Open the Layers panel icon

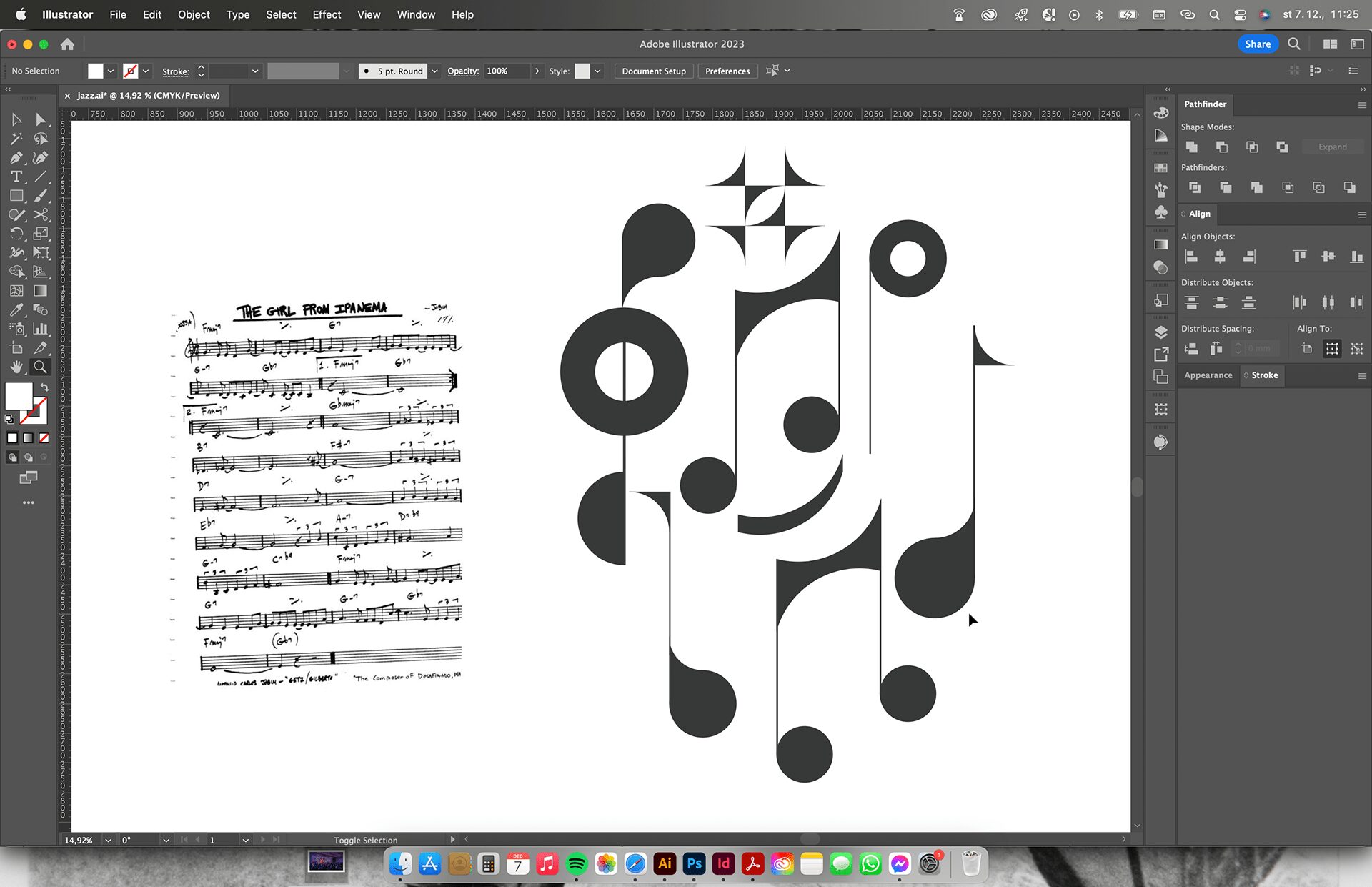tap(1161, 332)
